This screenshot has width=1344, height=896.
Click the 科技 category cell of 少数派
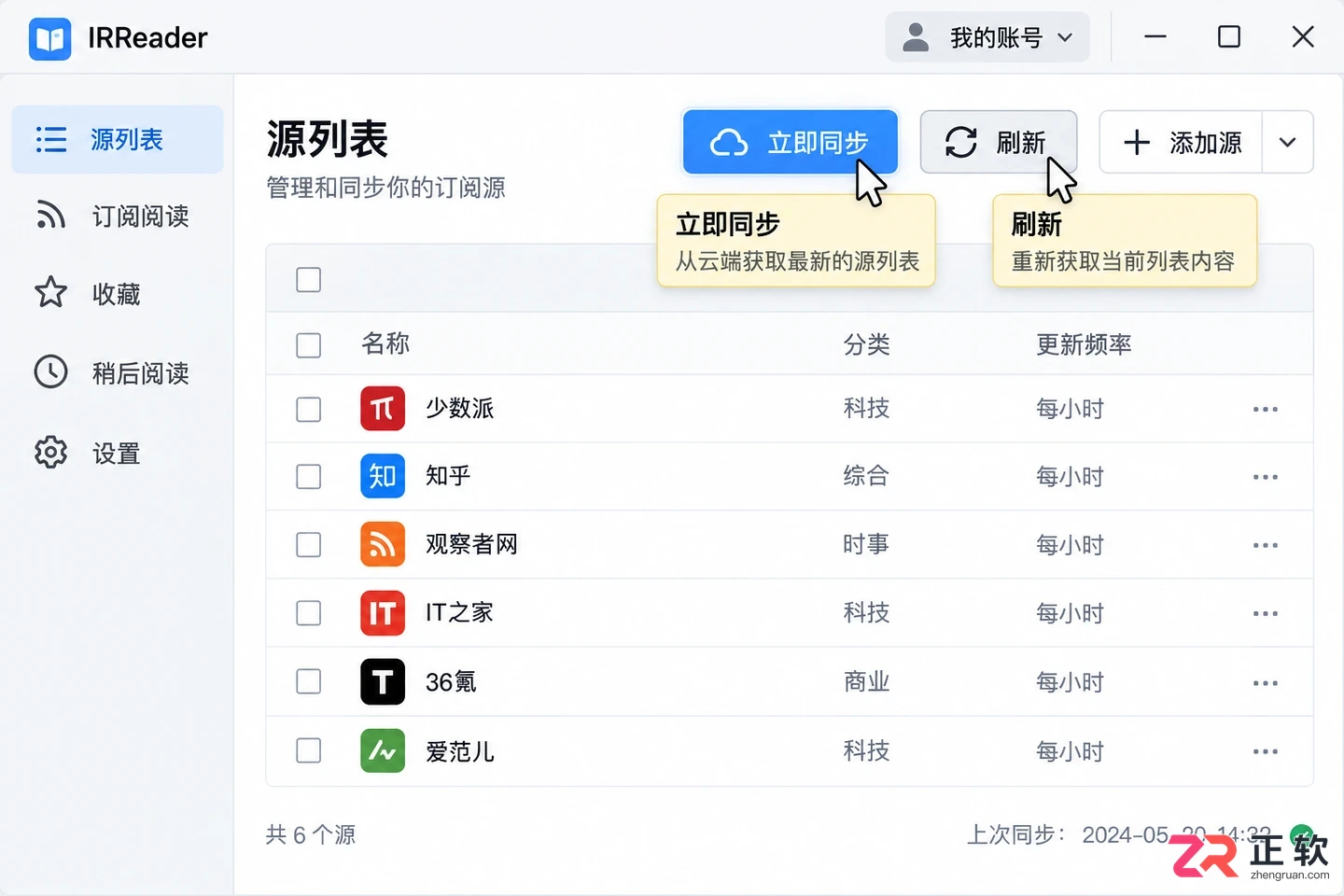[866, 409]
